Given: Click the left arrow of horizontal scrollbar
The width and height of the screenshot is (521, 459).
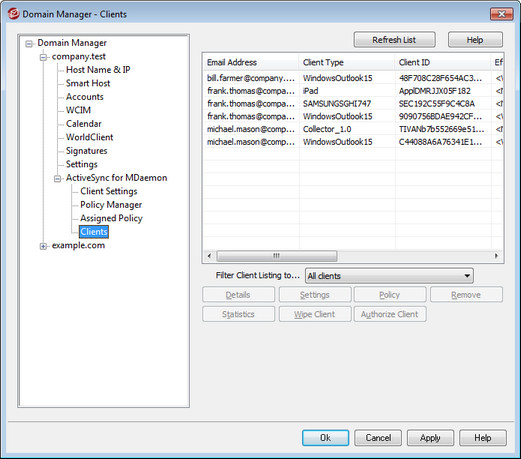Looking at the screenshot, I should coord(209,256).
